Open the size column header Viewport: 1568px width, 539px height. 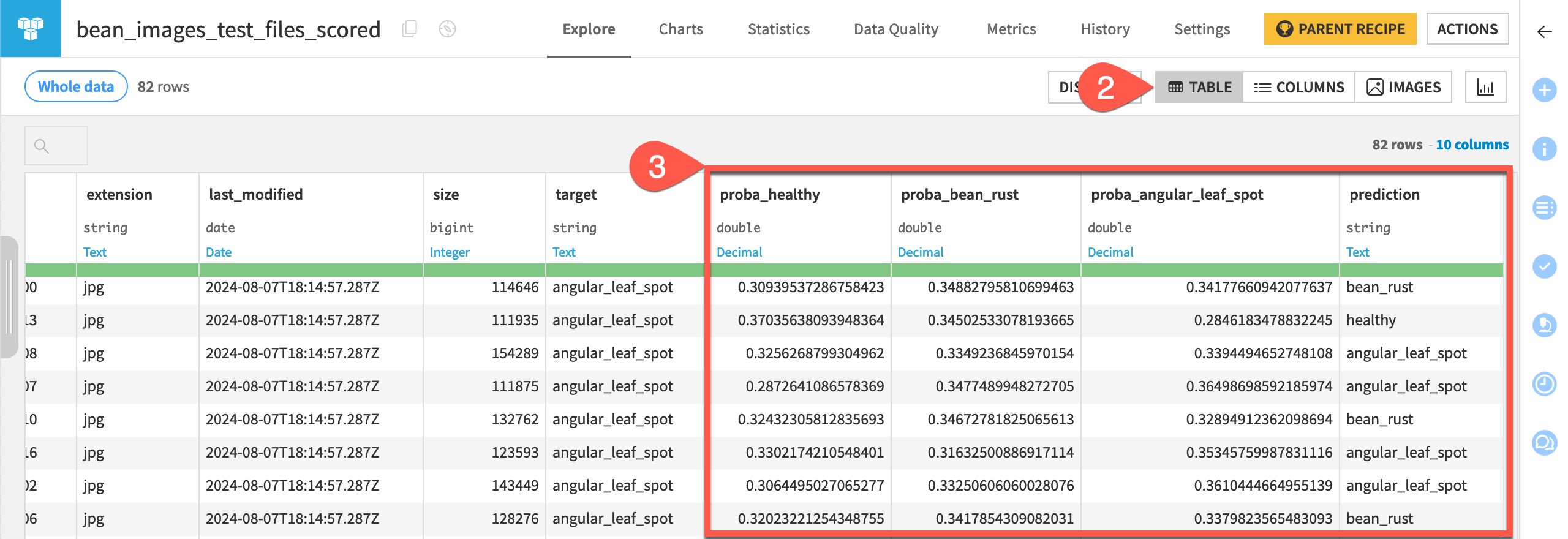tap(446, 194)
